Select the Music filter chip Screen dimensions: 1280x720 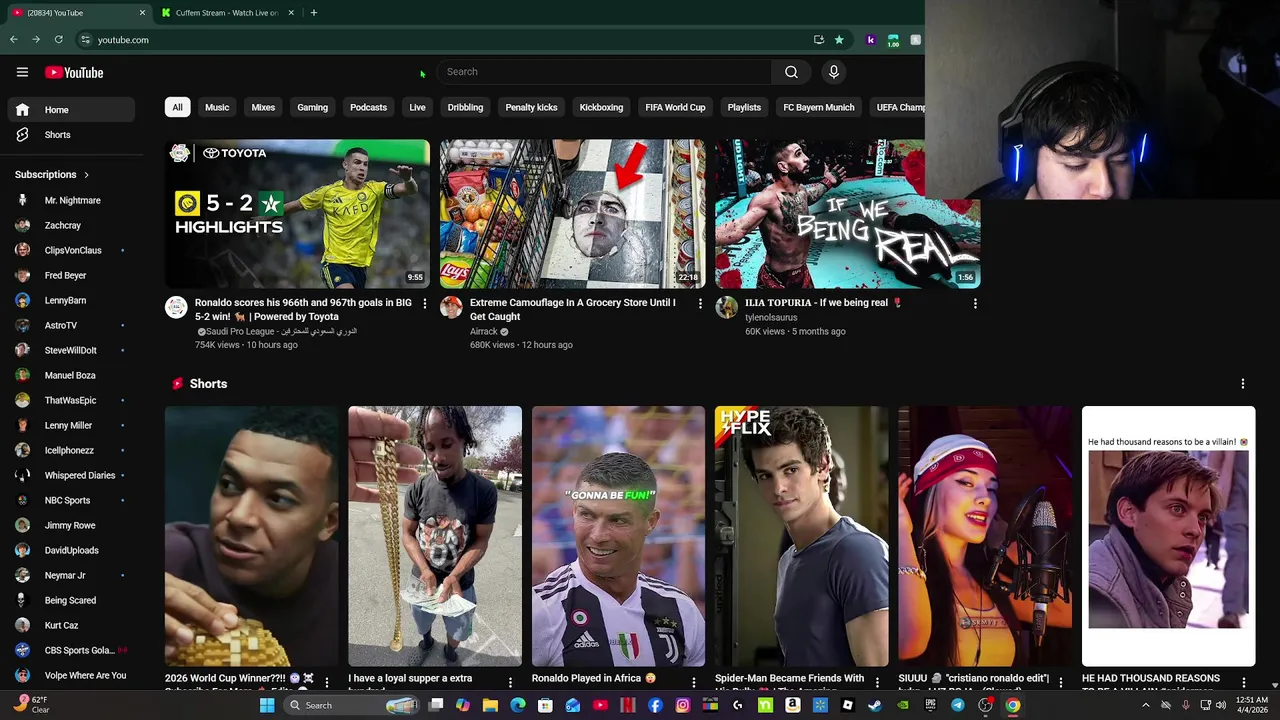click(x=217, y=107)
